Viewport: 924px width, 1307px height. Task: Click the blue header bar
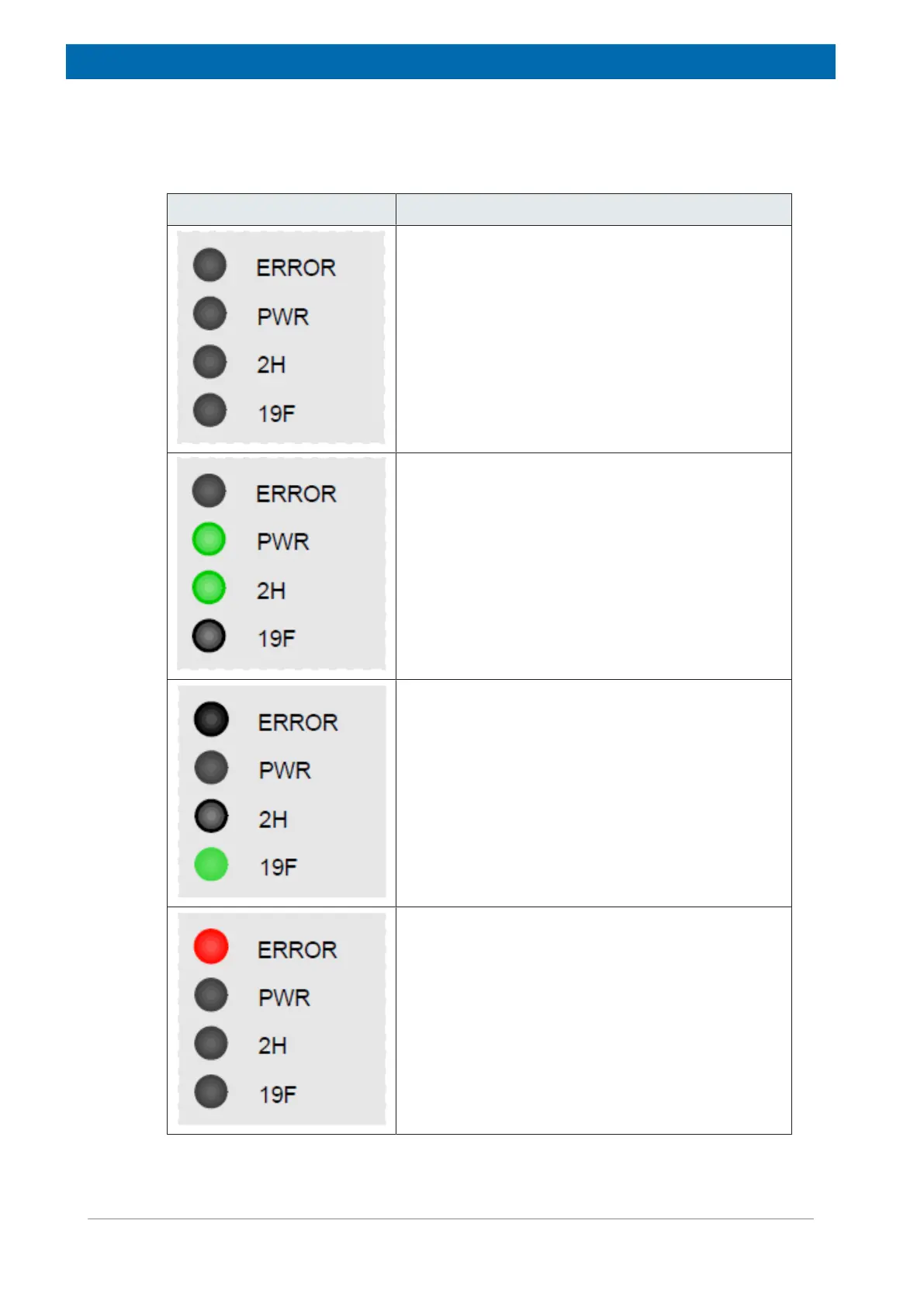(x=450, y=61)
